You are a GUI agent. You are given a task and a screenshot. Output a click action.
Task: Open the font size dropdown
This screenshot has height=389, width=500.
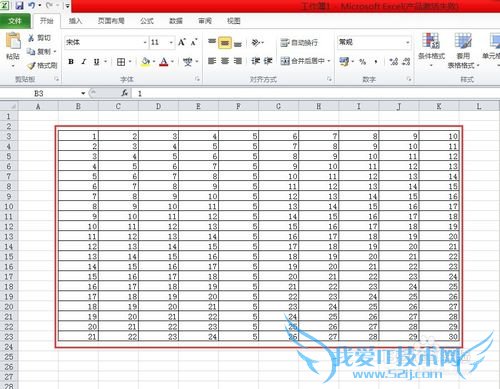pyautogui.click(x=171, y=42)
